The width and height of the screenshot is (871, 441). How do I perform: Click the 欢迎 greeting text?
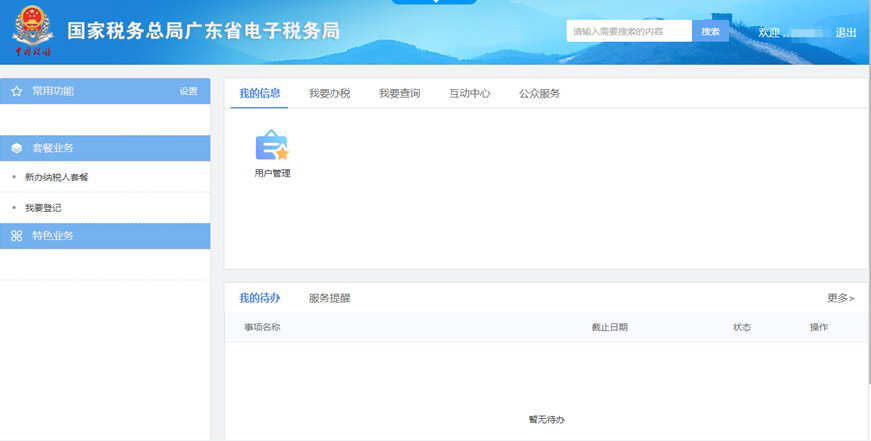point(769,32)
